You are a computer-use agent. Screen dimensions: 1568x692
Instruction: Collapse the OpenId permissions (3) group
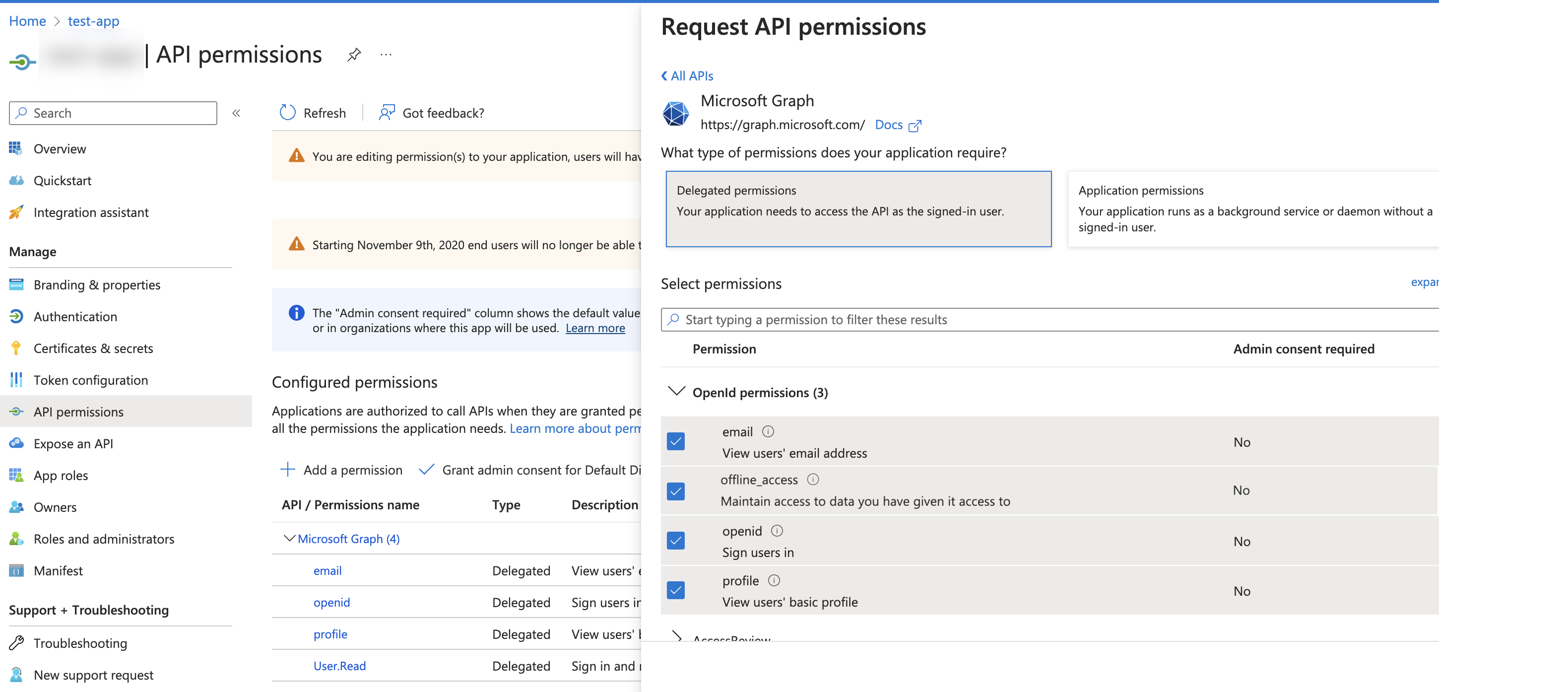(676, 391)
